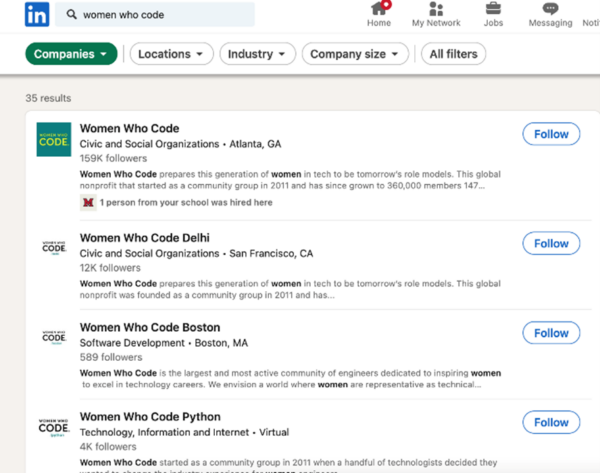This screenshot has height=473, width=600.
Task: Click the school logo beside hired insight
Action: [x=88, y=202]
